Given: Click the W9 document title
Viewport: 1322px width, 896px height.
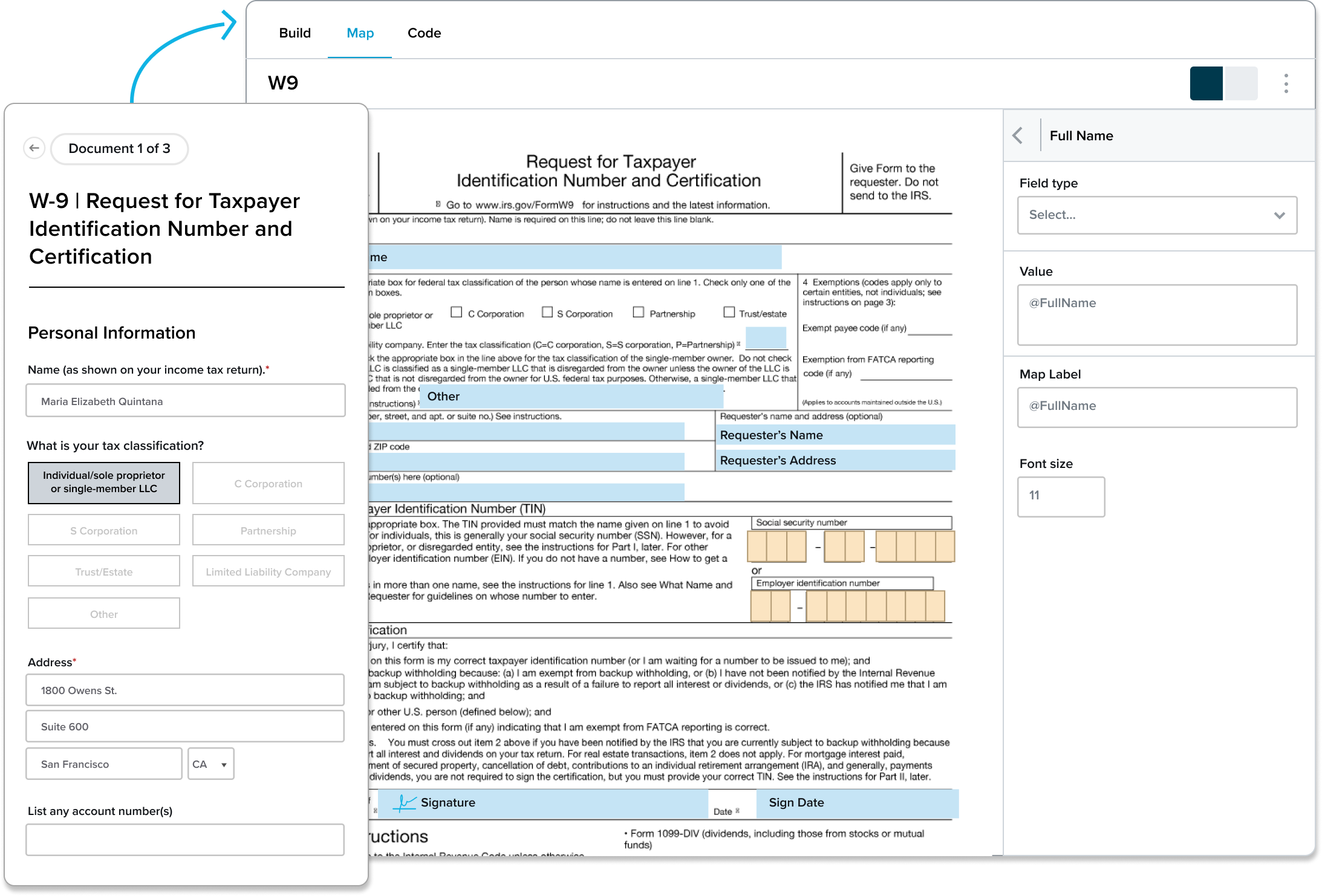Looking at the screenshot, I should [x=283, y=83].
